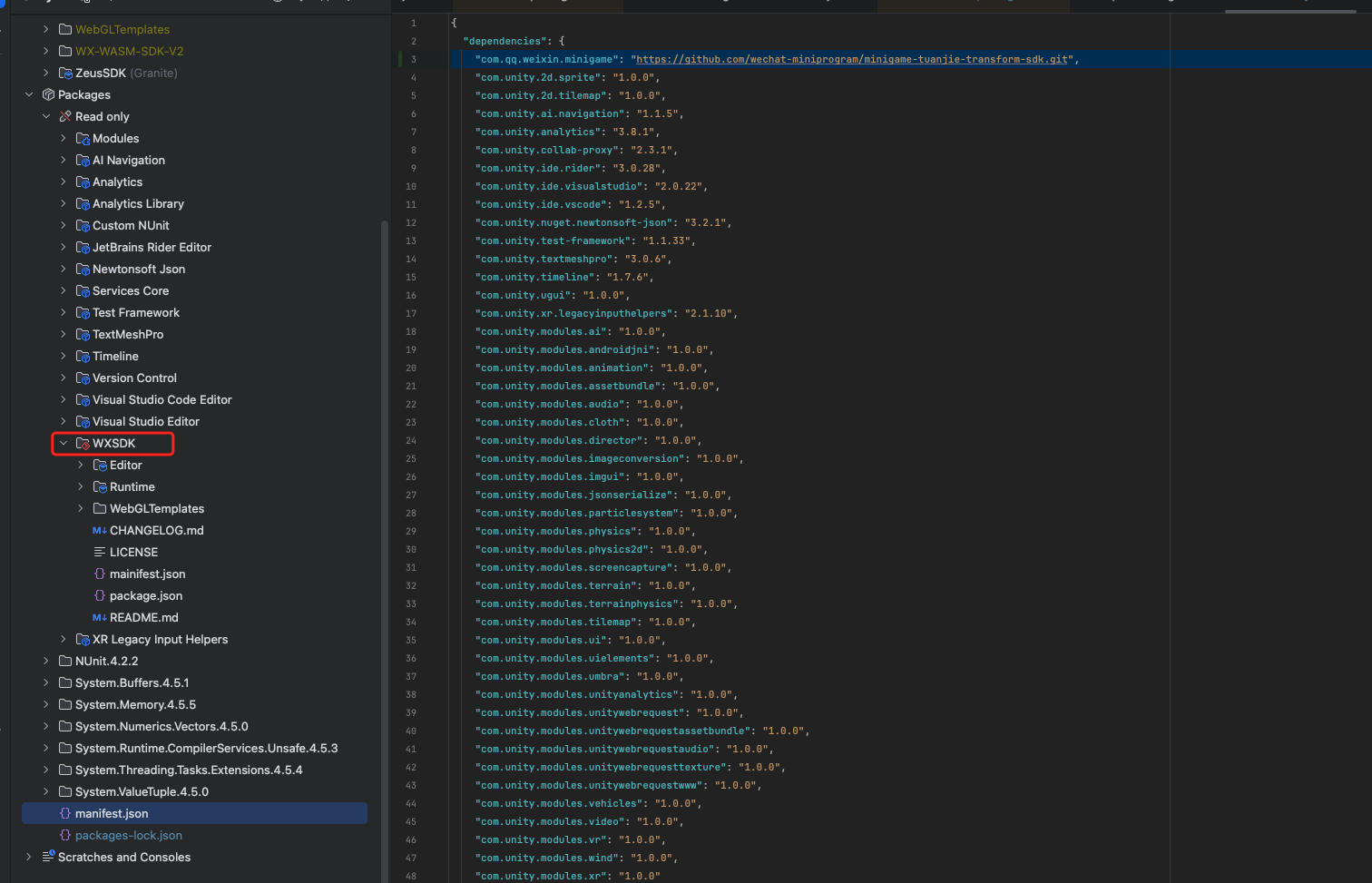
Task: Click the ZeusSDK project folder icon
Action: 65,74
